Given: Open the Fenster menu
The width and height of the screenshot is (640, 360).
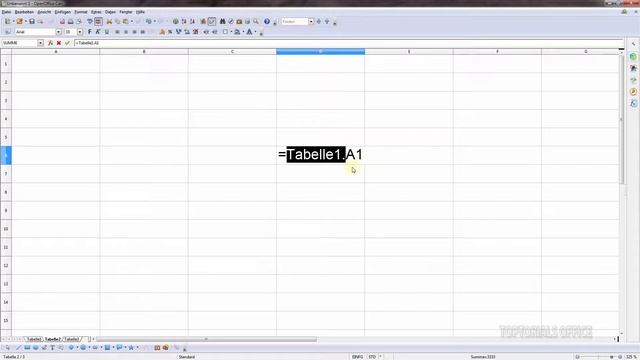Looking at the screenshot, I should (x=125, y=12).
